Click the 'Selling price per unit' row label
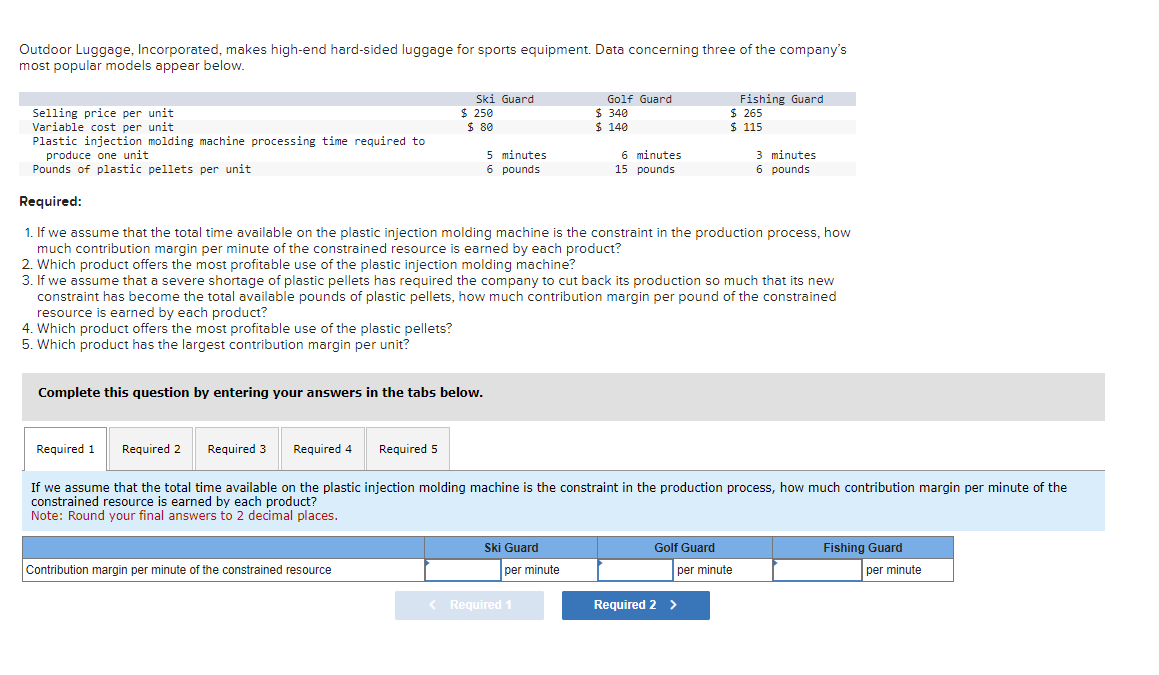 (103, 113)
